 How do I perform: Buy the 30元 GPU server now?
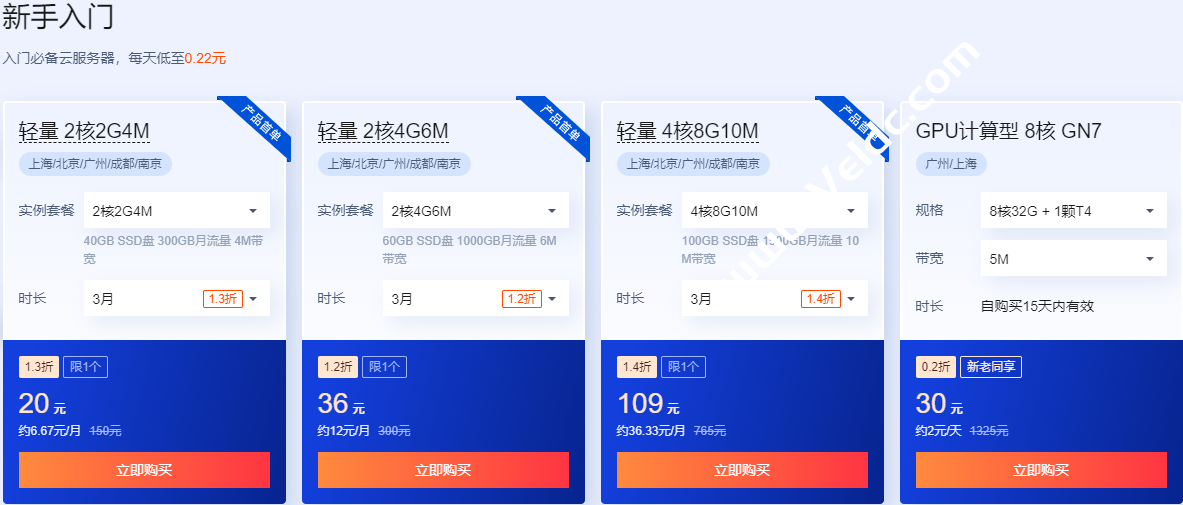click(x=1041, y=470)
